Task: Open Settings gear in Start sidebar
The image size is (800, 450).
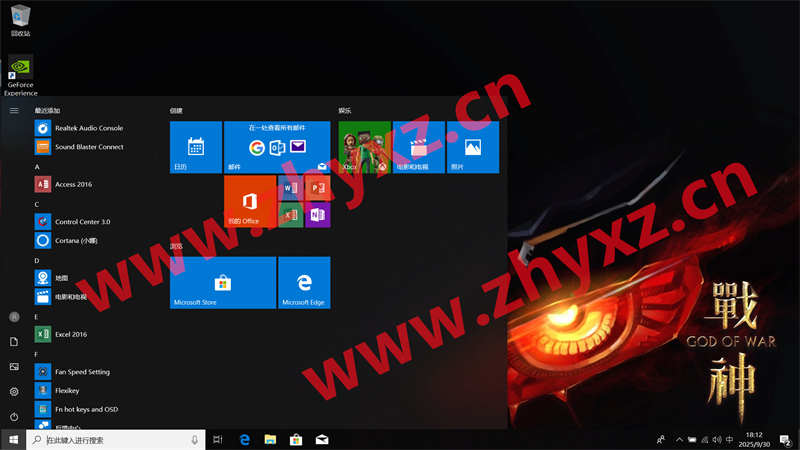Action: [x=14, y=392]
